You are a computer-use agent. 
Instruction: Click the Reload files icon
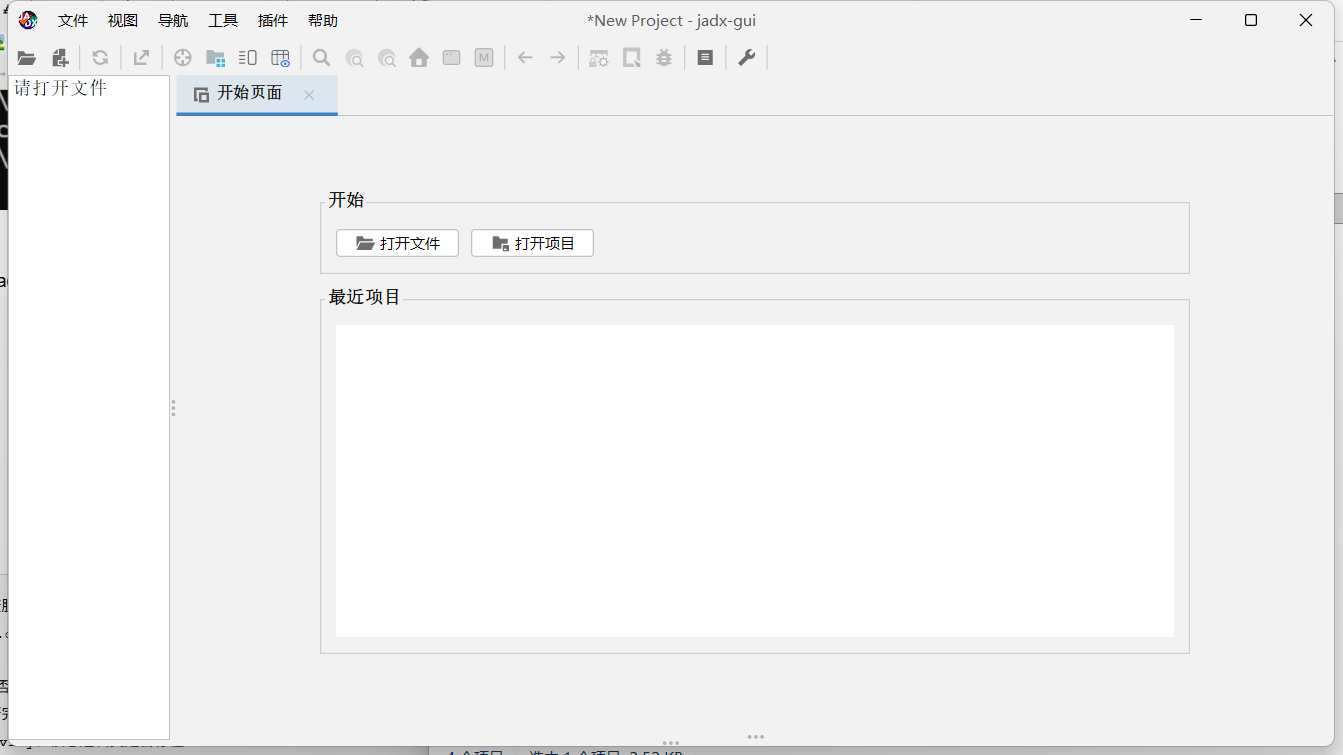tap(100, 58)
